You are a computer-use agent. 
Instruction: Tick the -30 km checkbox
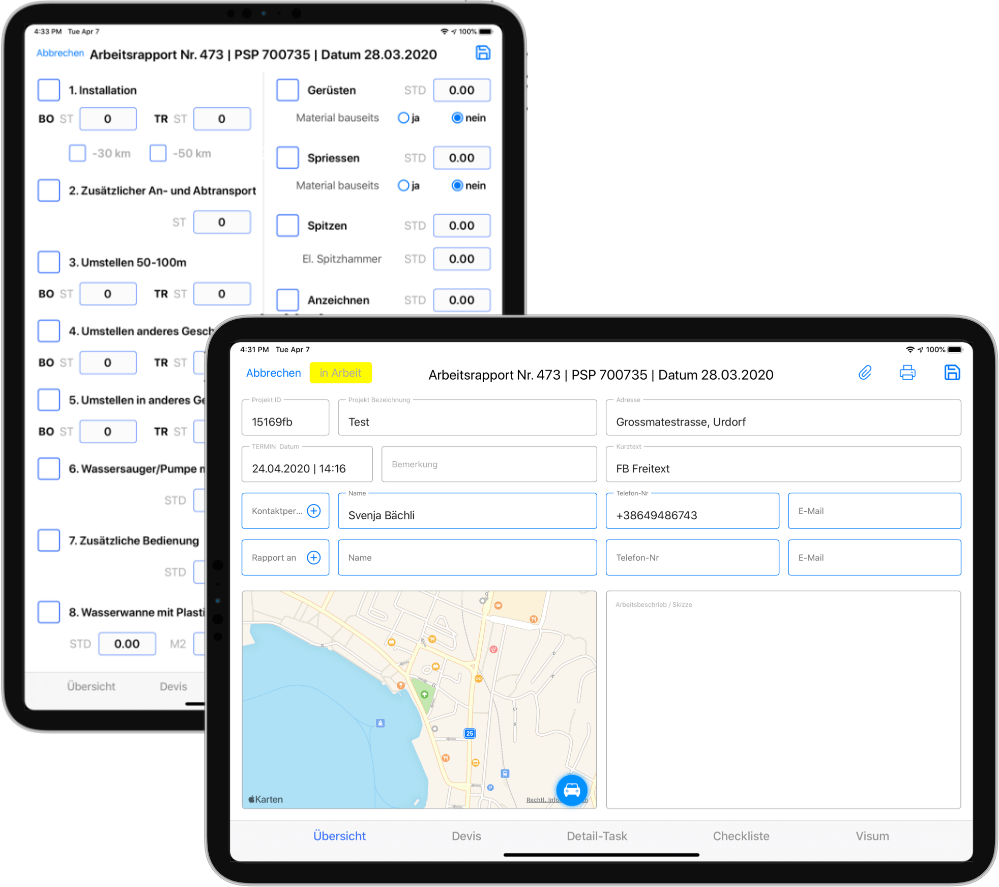click(77, 153)
